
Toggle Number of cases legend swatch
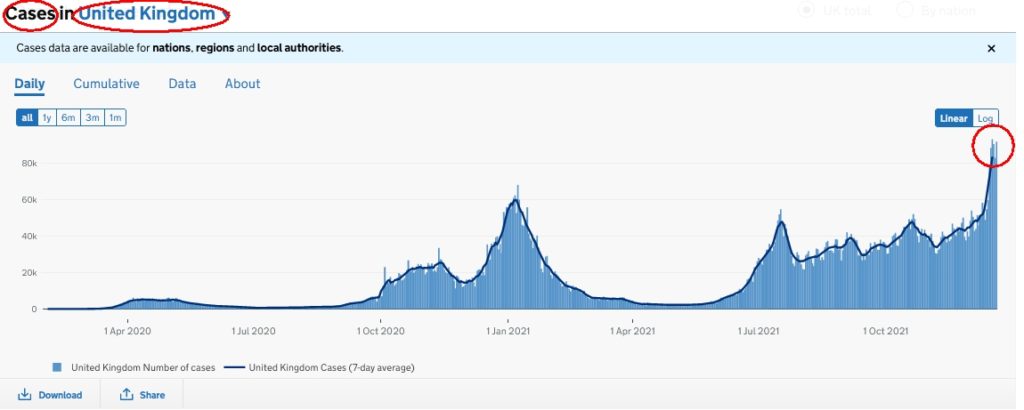coord(57,368)
